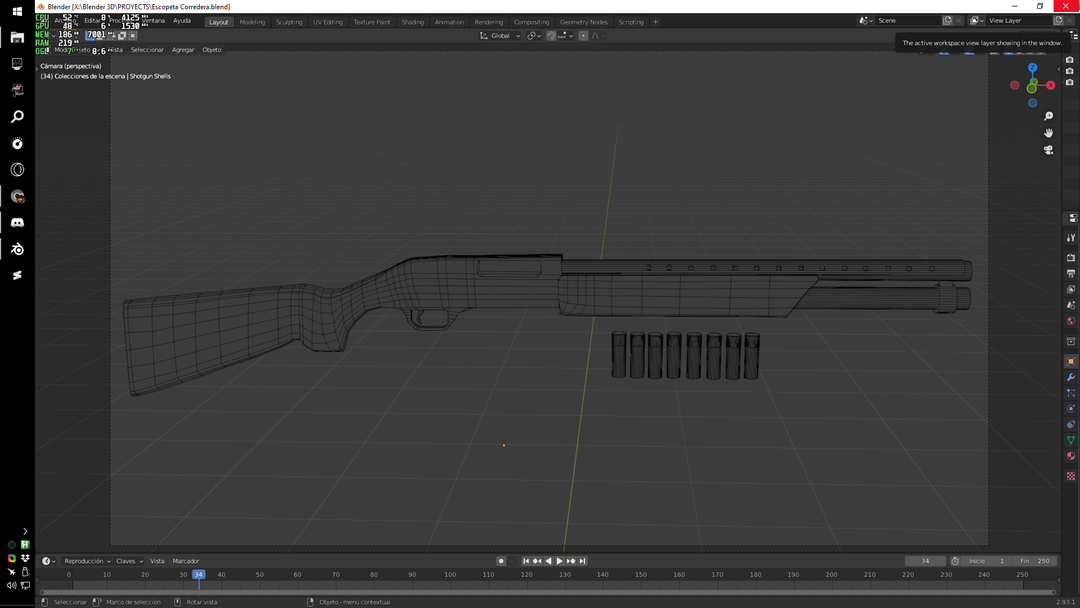Viewport: 1080px width, 608px height.
Task: Open the Objeto menu in the viewport header
Action: tap(211, 49)
